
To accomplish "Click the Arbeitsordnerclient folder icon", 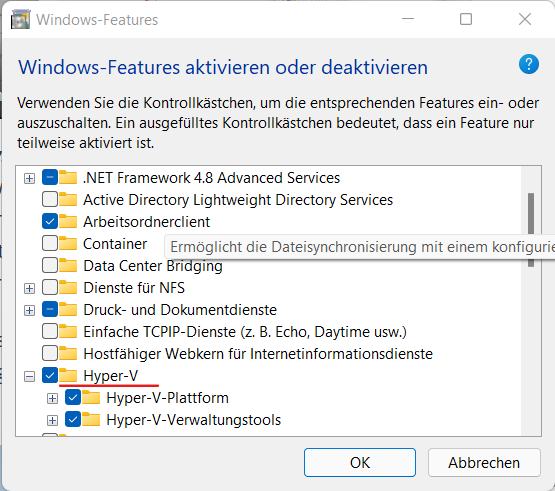I will [x=68, y=222].
